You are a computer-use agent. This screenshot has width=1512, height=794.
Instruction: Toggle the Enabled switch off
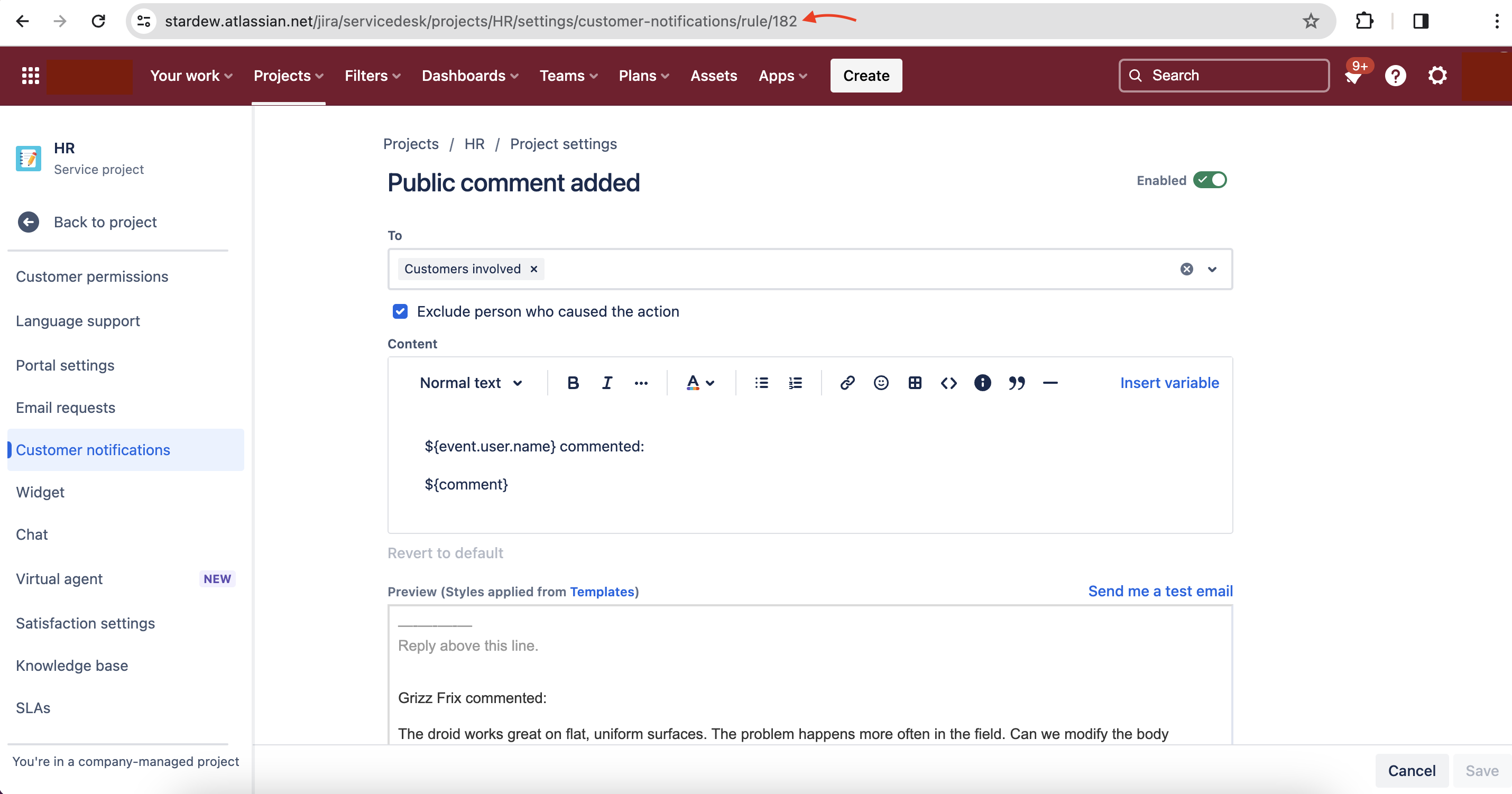coord(1210,180)
